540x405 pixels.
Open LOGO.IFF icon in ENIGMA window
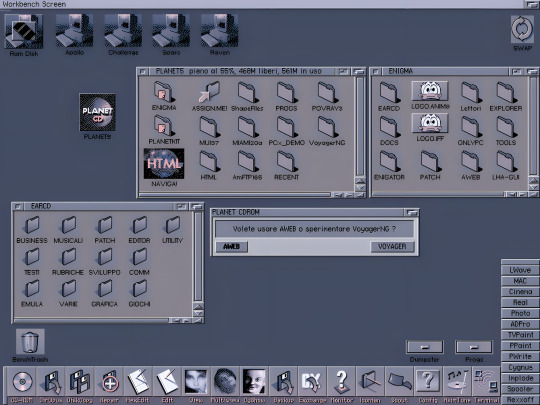(430, 123)
